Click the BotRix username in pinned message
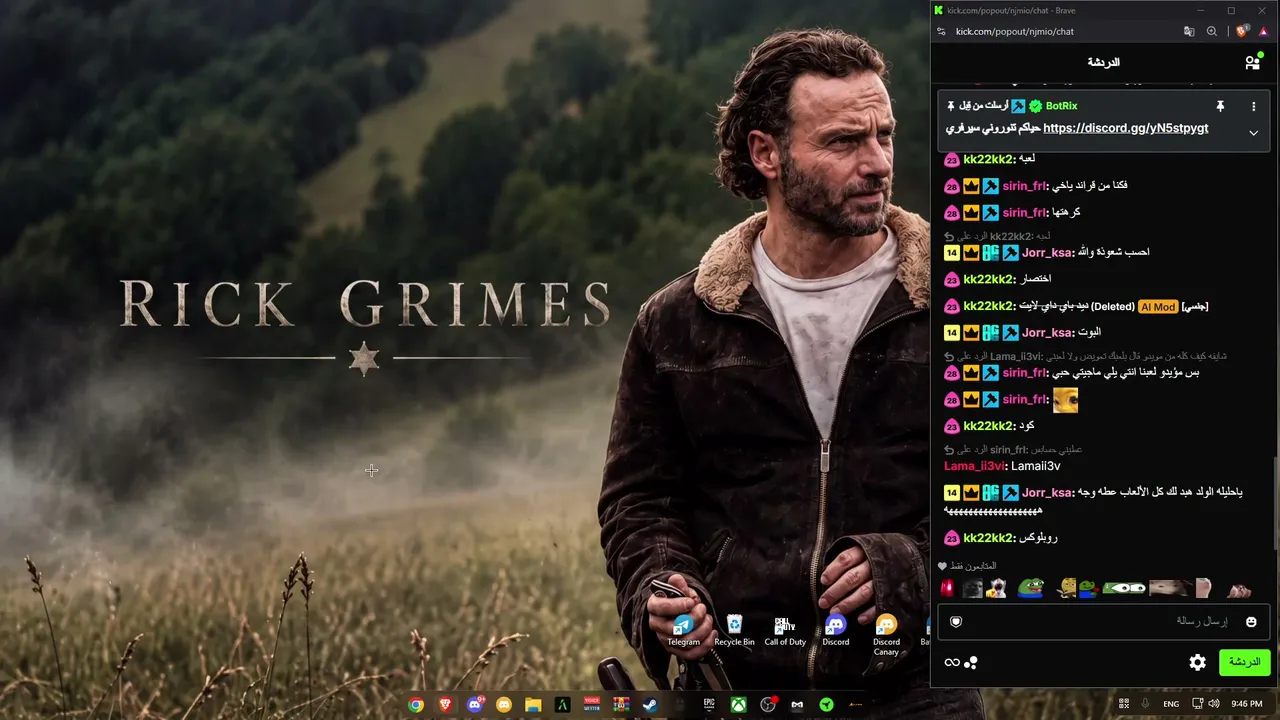This screenshot has height=720, width=1280. pyautogui.click(x=1061, y=106)
